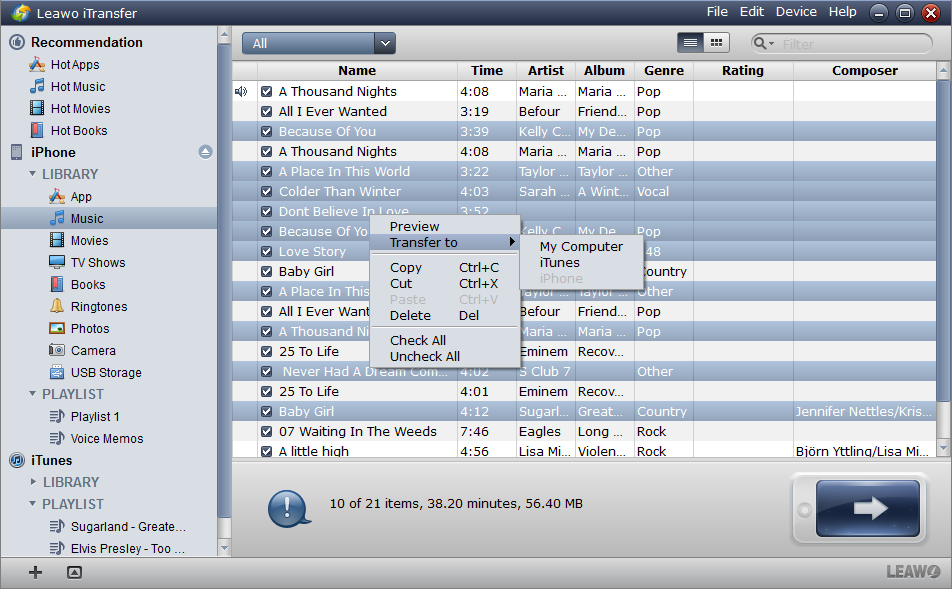Choose Copy in context menu
Image resolution: width=952 pixels, height=589 pixels.
tap(444, 267)
